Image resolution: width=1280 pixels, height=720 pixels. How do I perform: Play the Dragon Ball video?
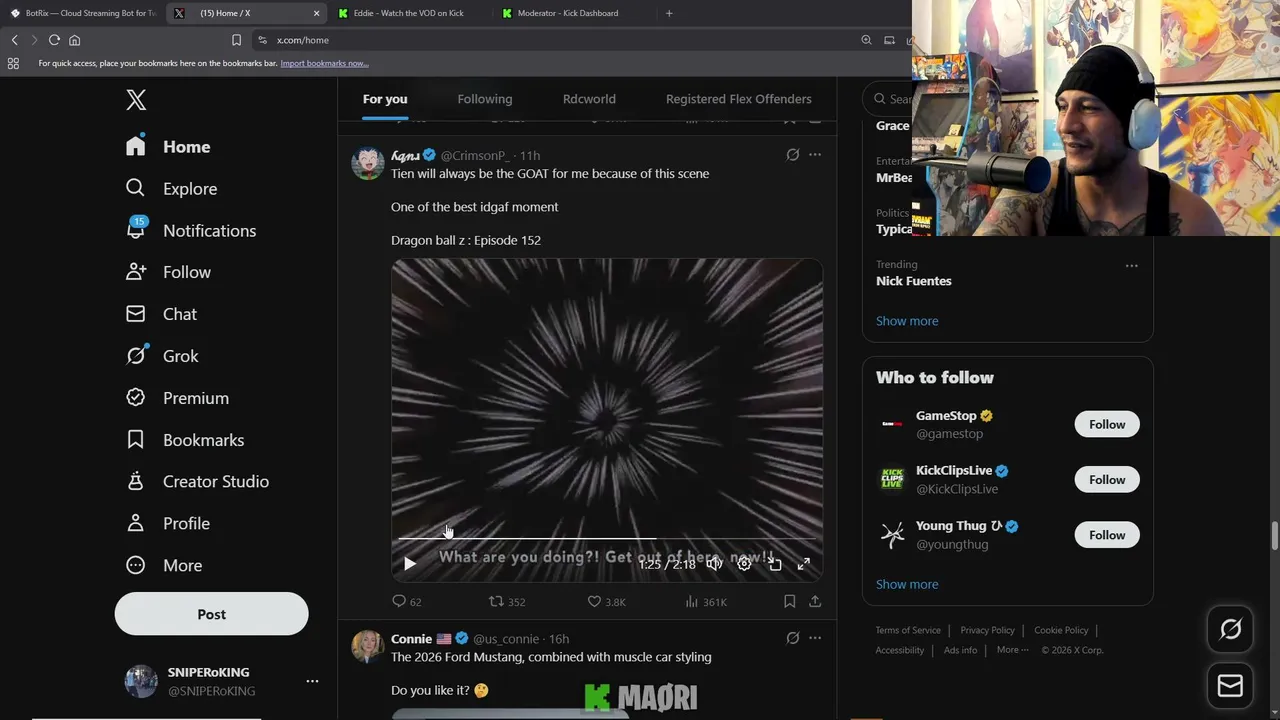click(x=409, y=564)
